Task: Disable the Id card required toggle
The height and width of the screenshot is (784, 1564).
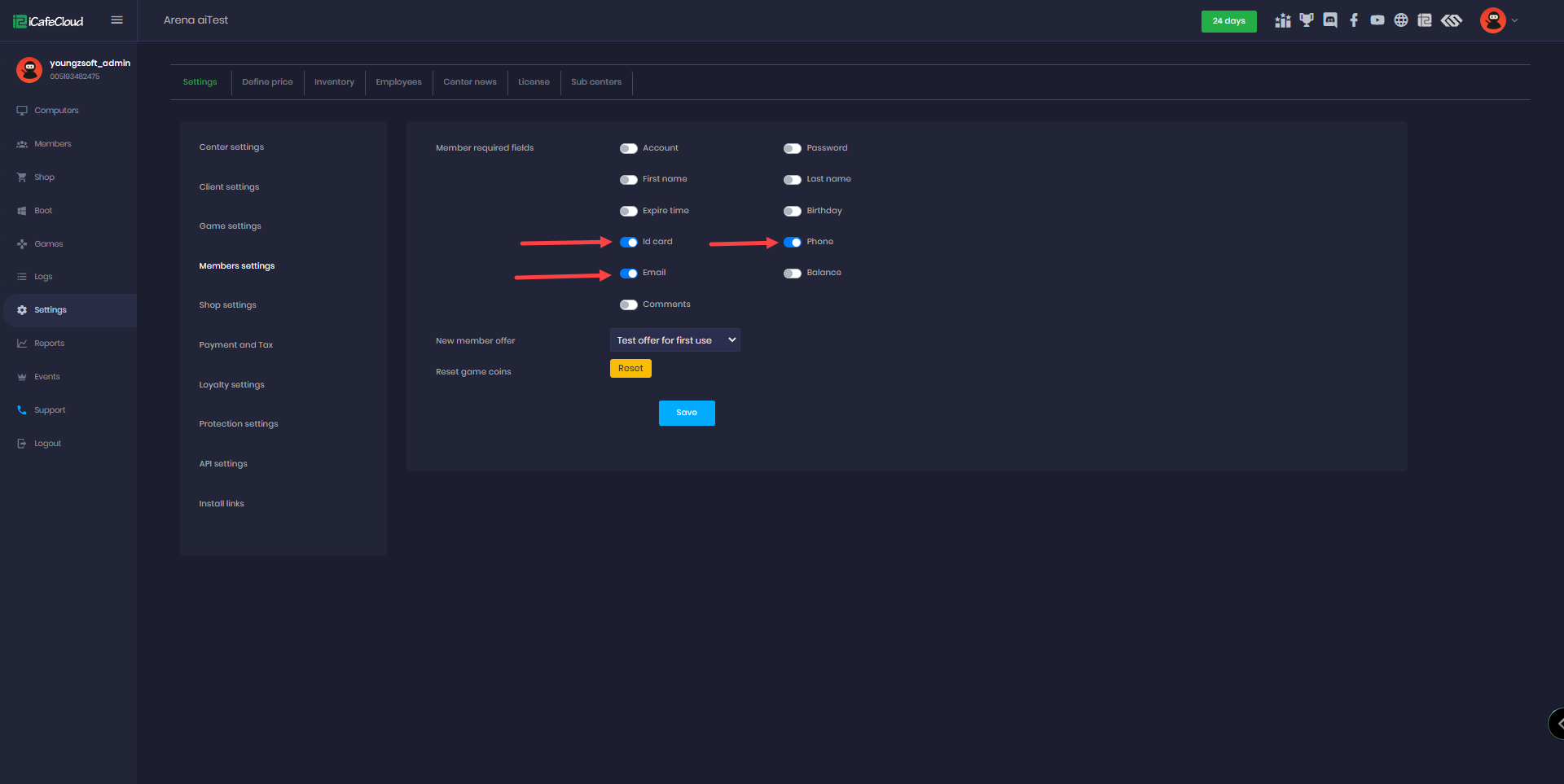Action: [628, 242]
